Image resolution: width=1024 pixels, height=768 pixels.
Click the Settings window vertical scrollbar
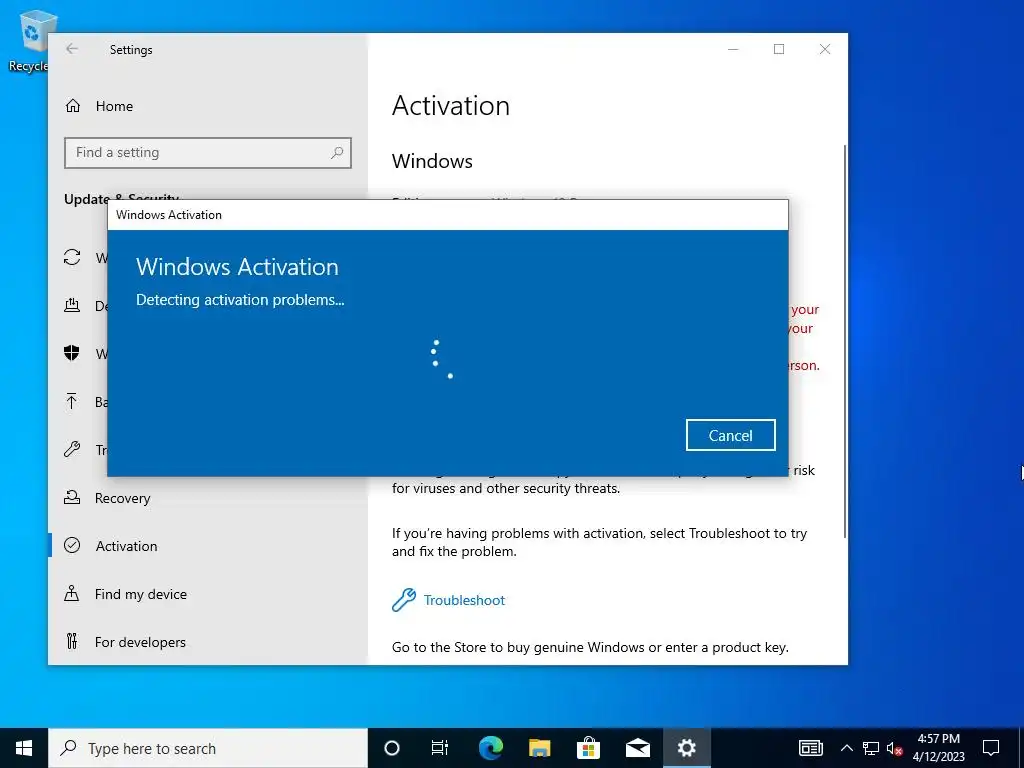point(845,341)
